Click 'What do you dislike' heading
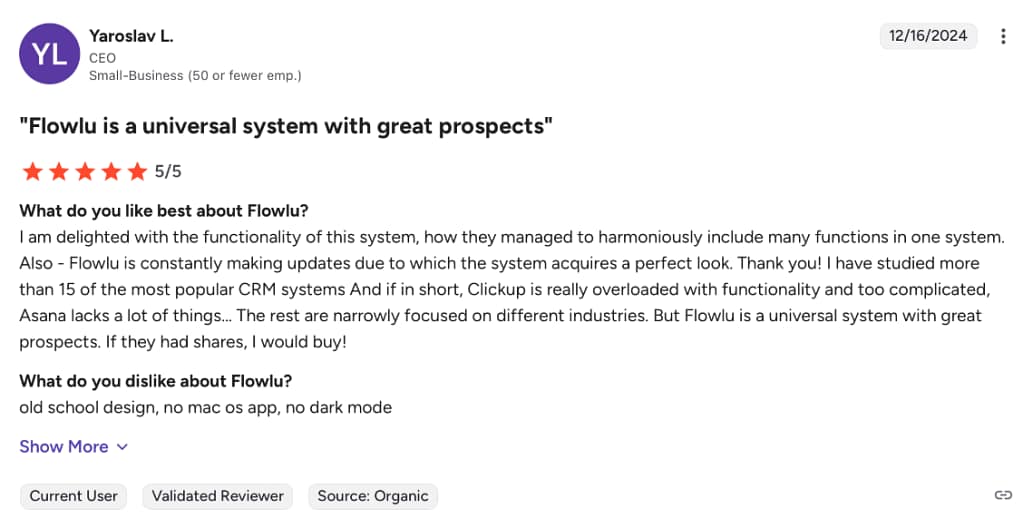Screen dimensions: 1023x528 point(155,381)
